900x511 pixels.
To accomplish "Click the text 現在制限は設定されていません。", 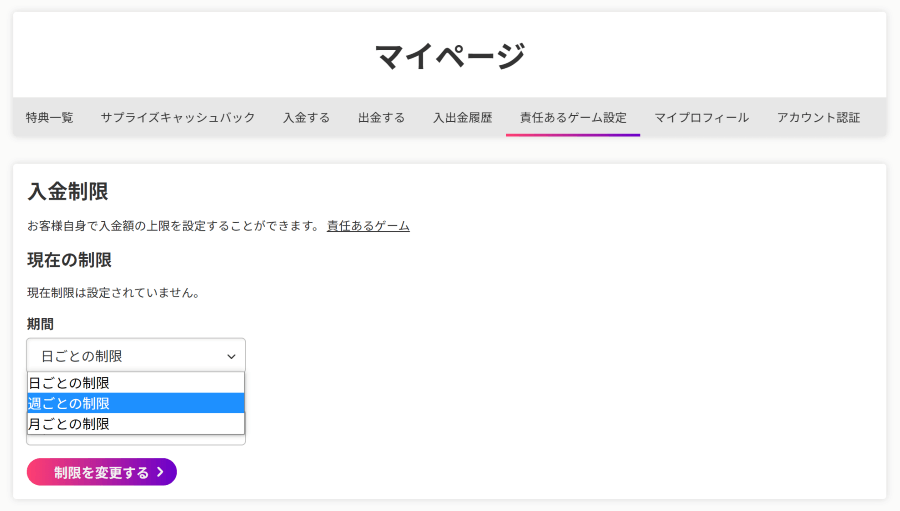I will tap(114, 293).
